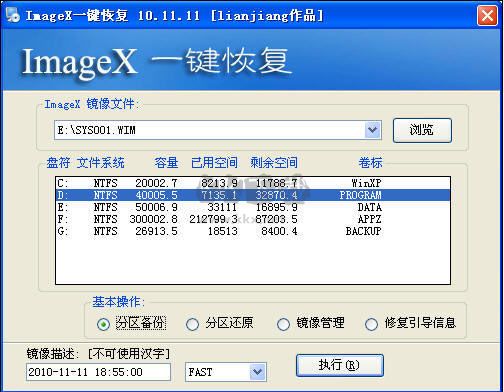Click the image description date field
504x392 pixels.
coord(98,372)
